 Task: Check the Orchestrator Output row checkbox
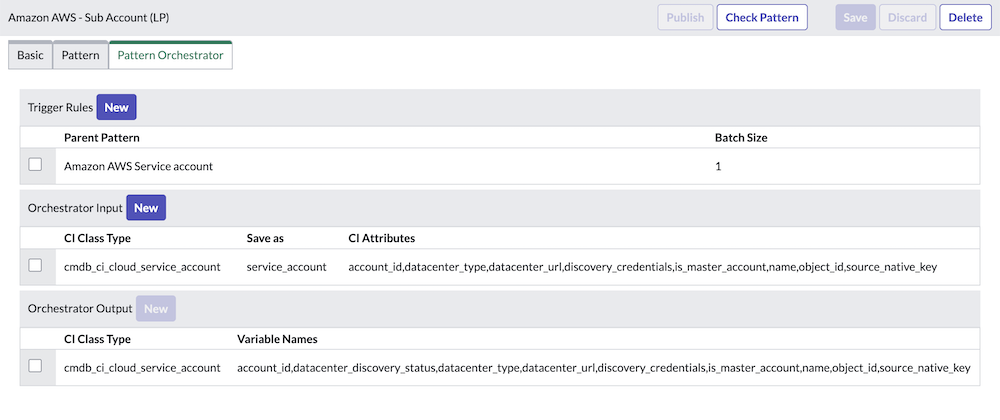coord(35,366)
